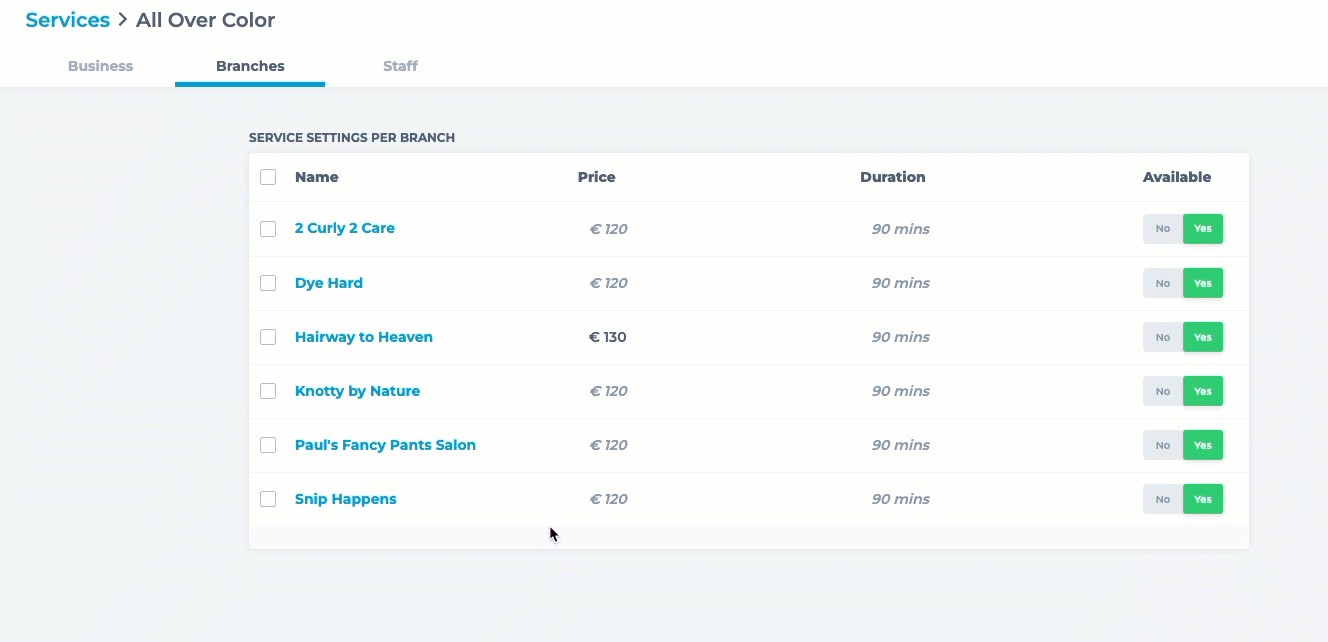Click the € 120 price for Snip Happens

[608, 499]
